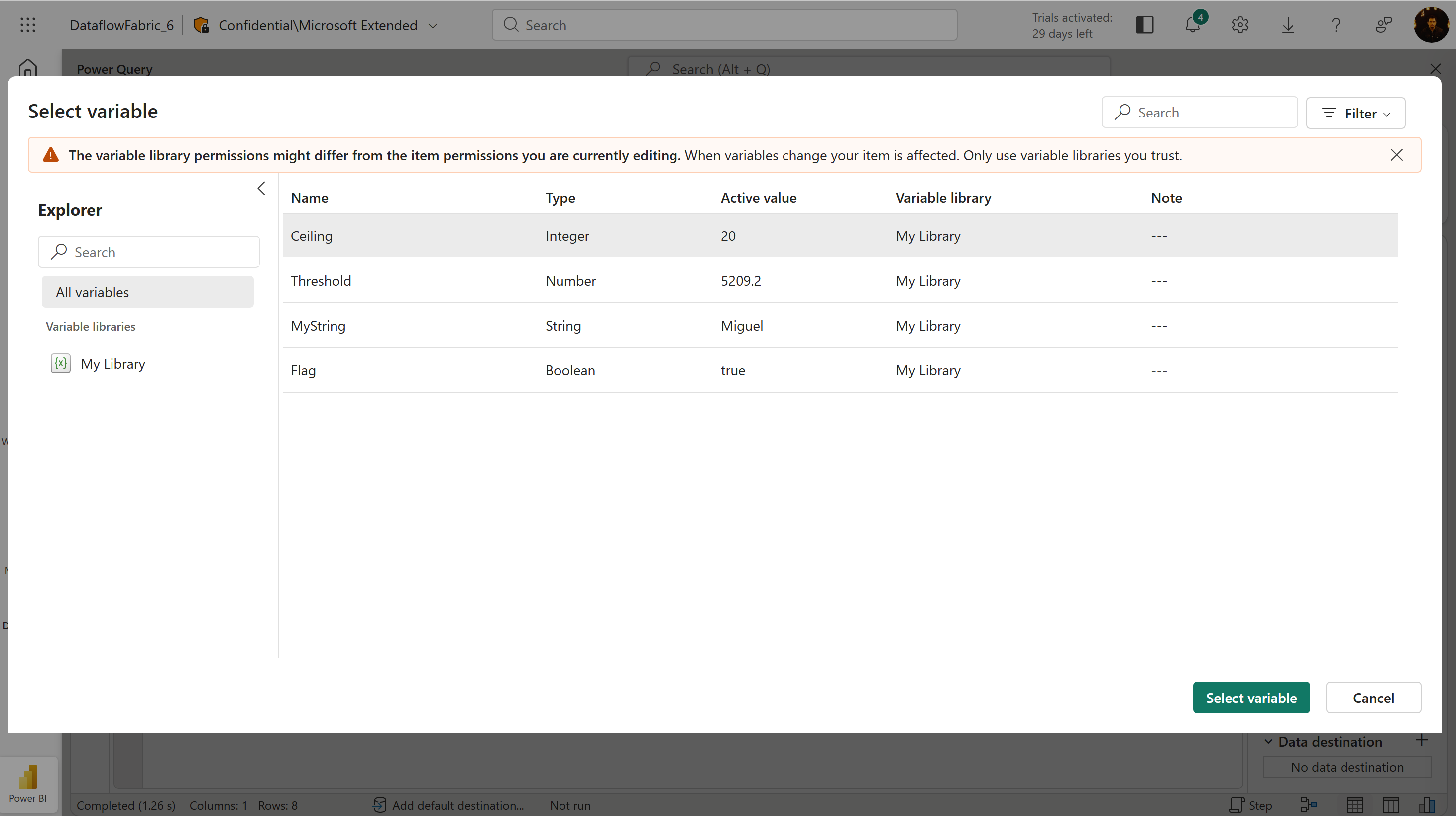Click the Downloads arrow icon
1456x816 pixels.
tap(1288, 25)
